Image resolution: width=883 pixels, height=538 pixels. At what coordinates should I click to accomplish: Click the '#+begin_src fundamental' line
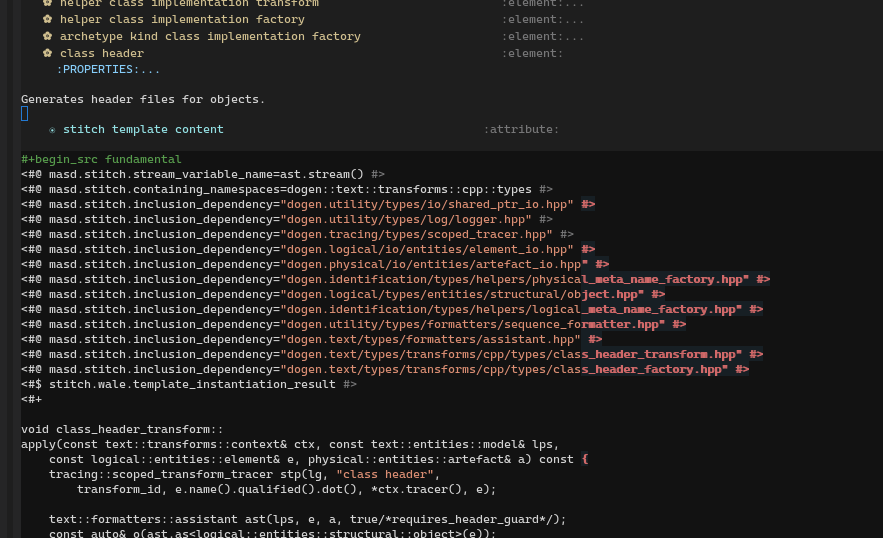coord(101,159)
